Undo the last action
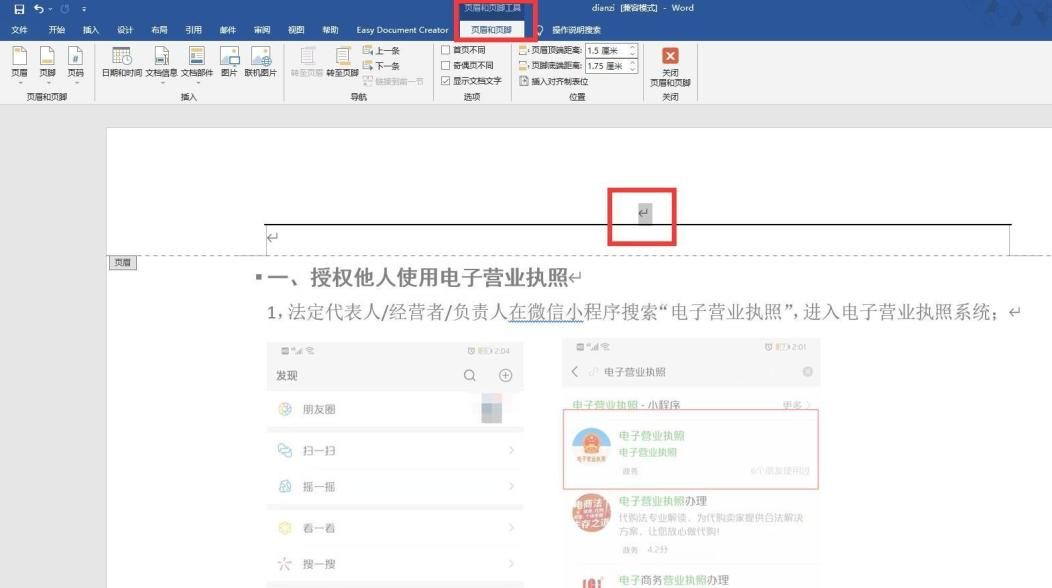Viewport: 1052px width, 588px height. point(38,9)
